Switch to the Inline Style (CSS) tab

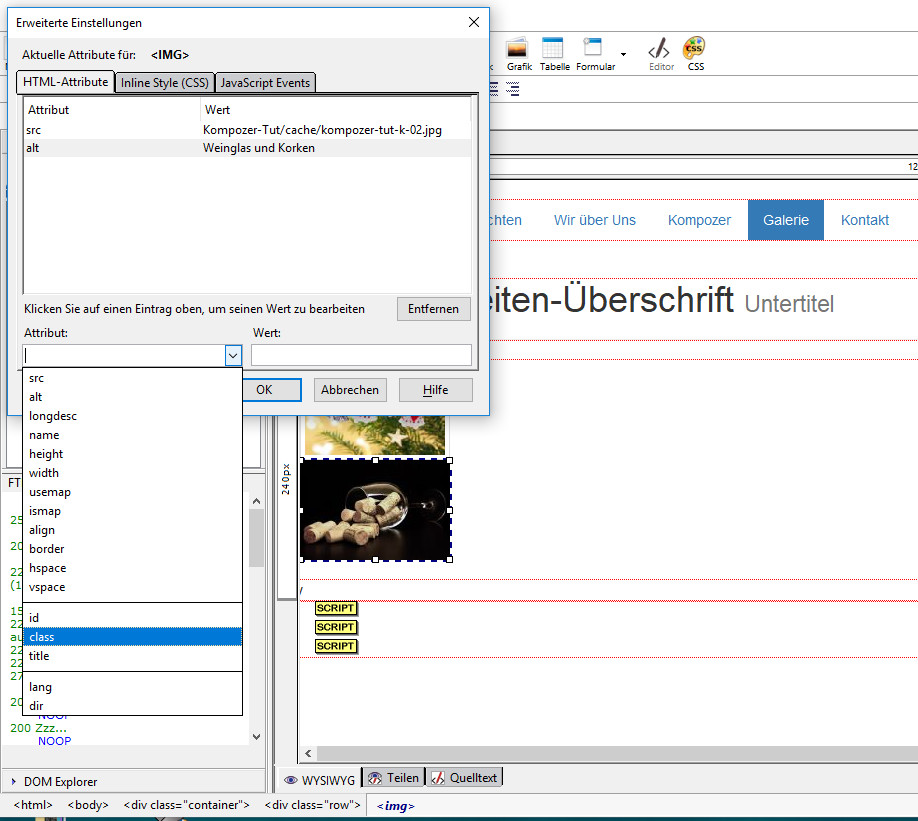point(165,83)
